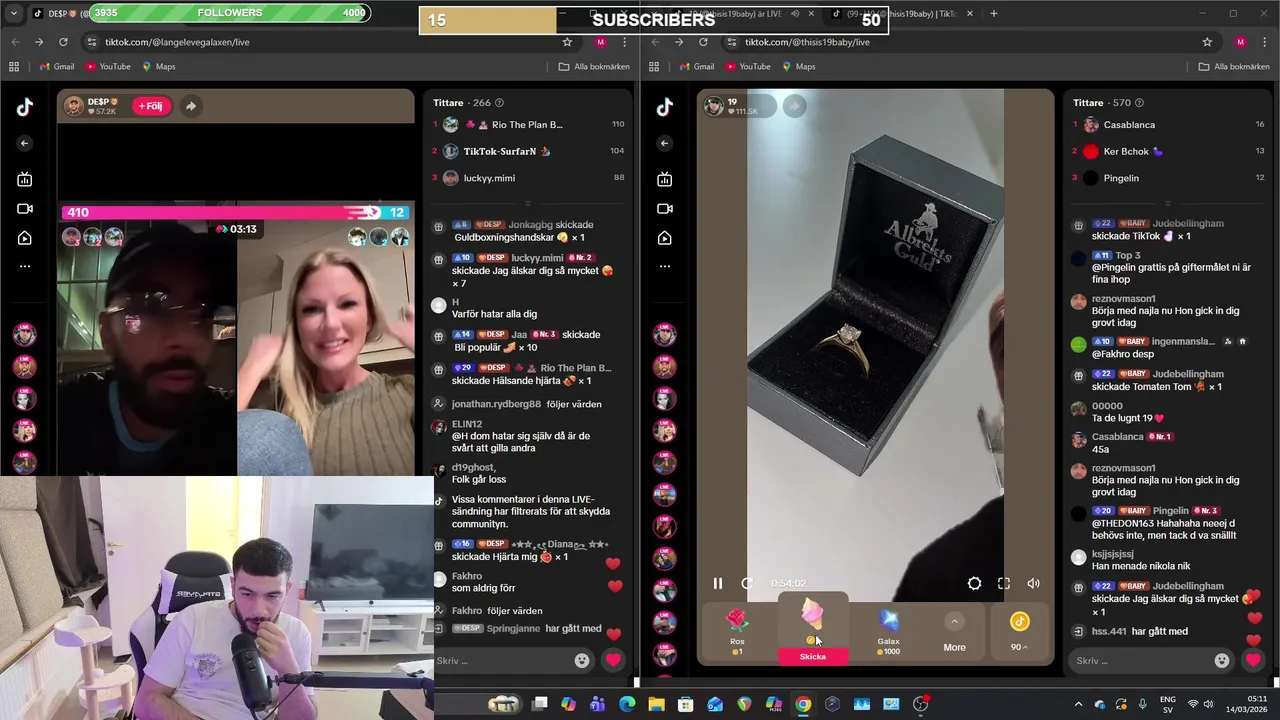1280x720 pixels.
Task: Open Microsoft Edge from the taskbar
Action: coord(627,704)
